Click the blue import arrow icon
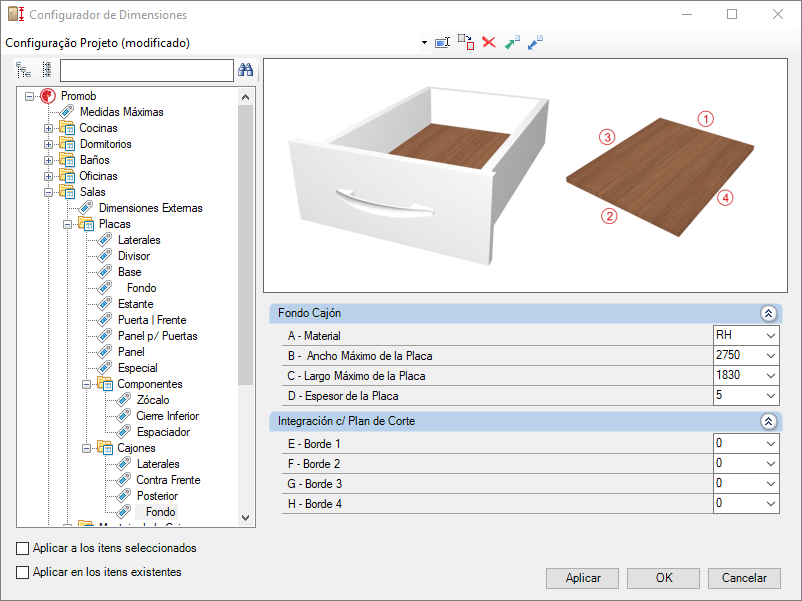The height and width of the screenshot is (601, 802). (x=535, y=42)
